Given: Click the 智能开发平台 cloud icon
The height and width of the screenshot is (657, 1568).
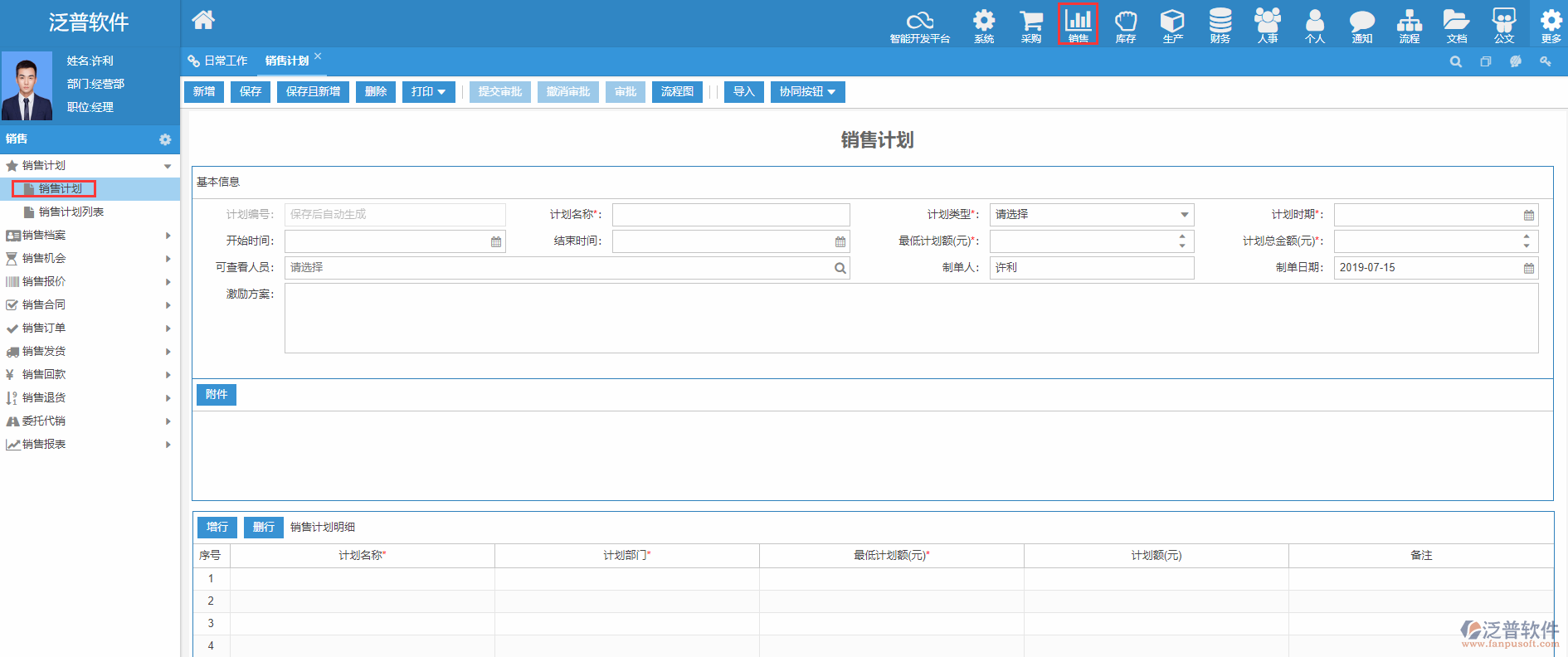Looking at the screenshot, I should coord(919,25).
